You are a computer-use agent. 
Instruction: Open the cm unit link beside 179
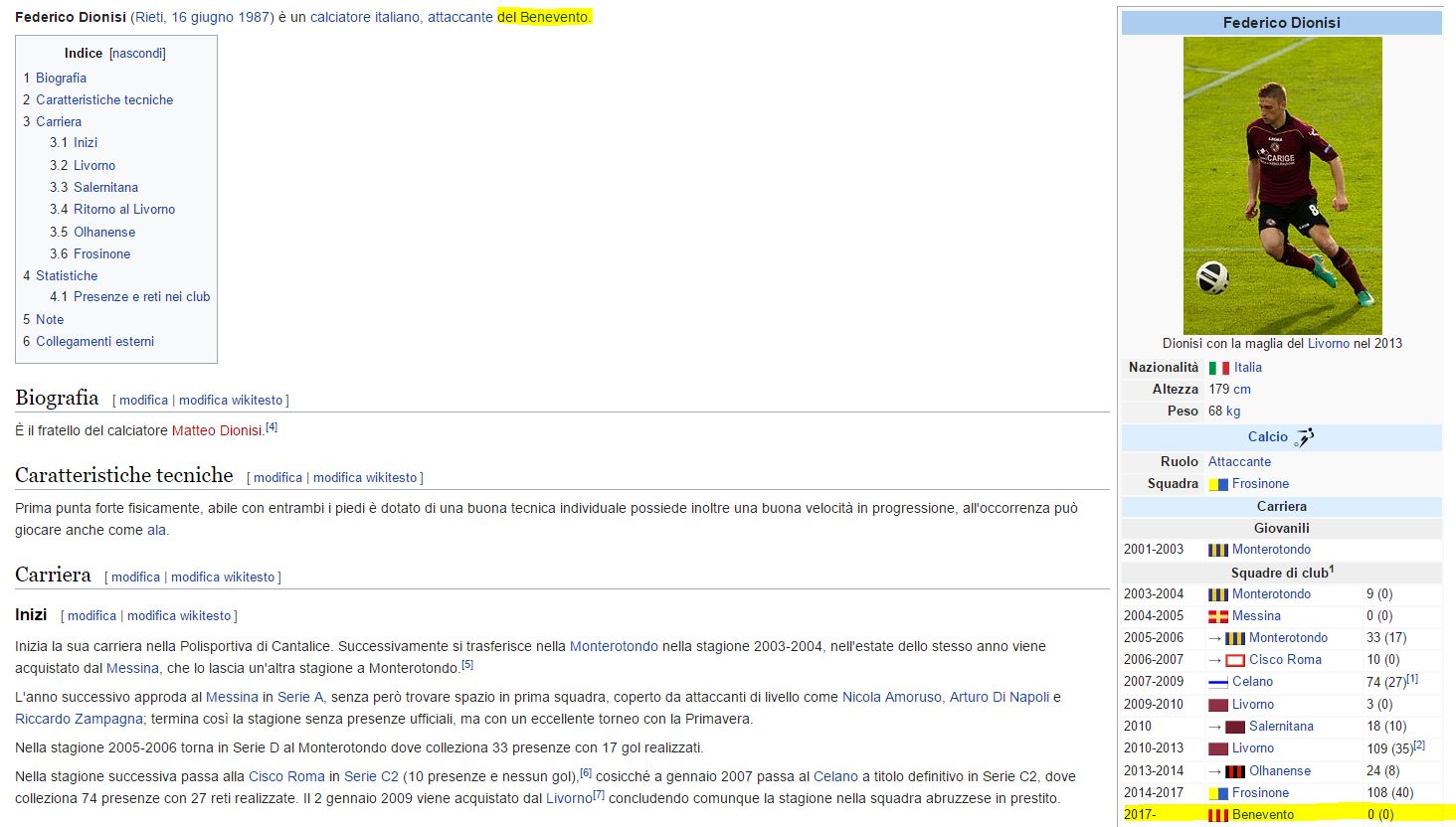pyautogui.click(x=1242, y=390)
